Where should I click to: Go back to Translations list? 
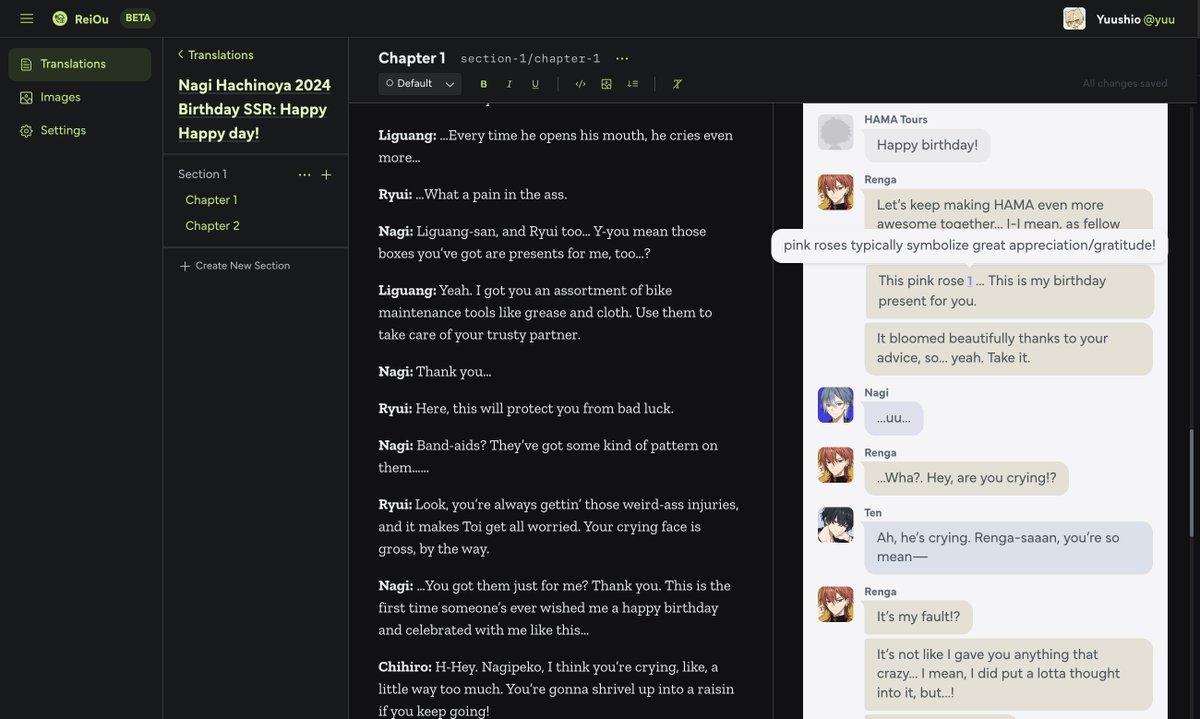pos(215,55)
